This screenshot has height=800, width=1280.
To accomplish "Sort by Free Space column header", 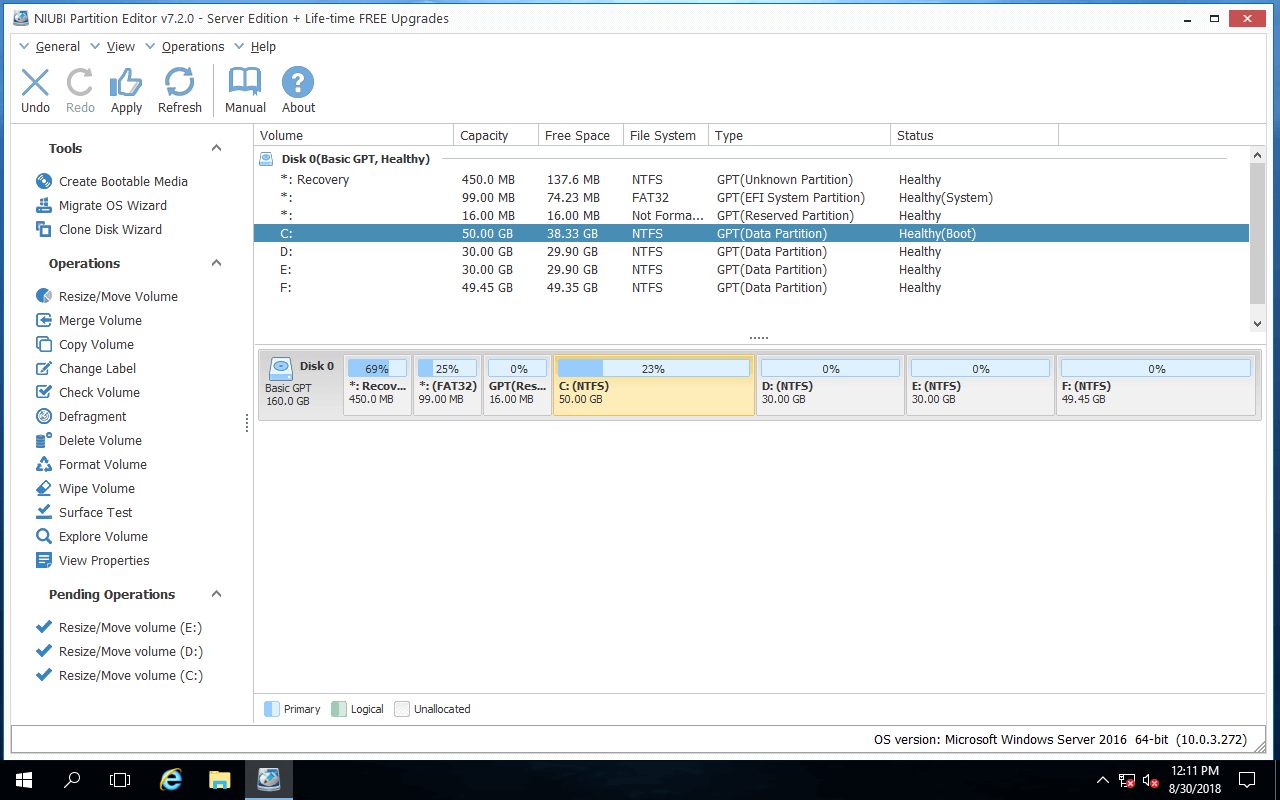I will 580,135.
